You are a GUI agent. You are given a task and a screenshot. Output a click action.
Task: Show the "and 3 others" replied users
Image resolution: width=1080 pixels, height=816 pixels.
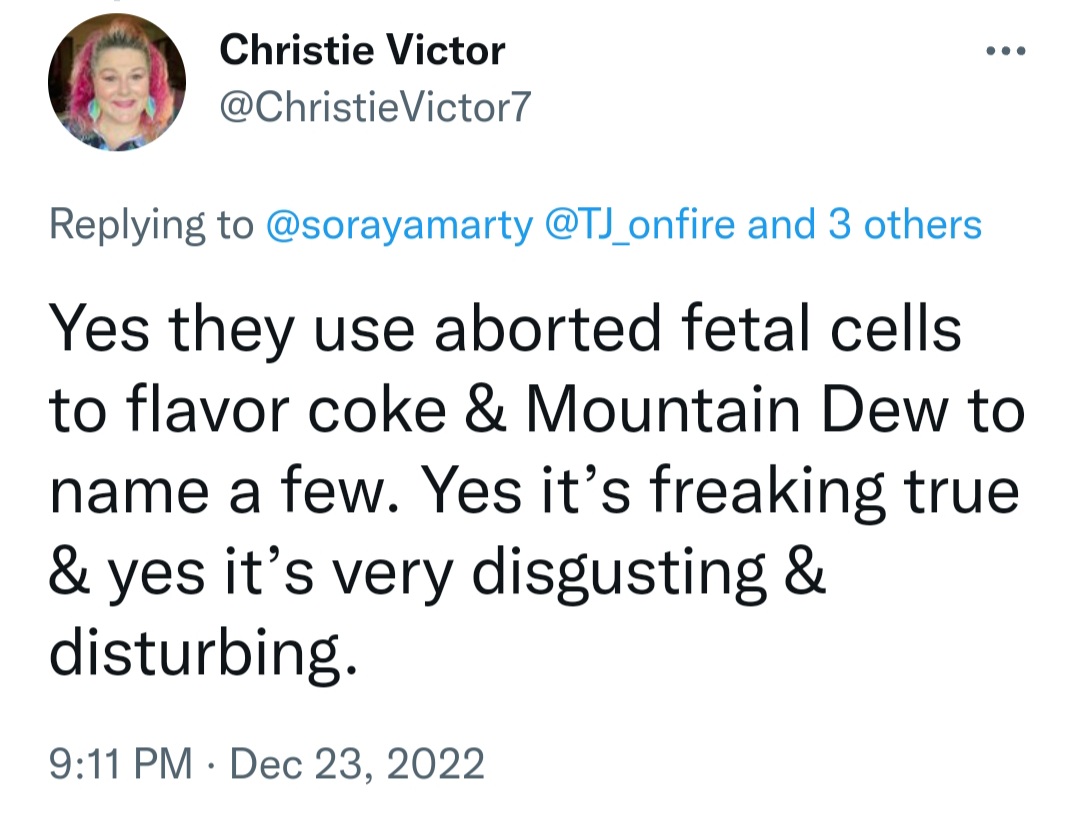pyautogui.click(x=866, y=225)
